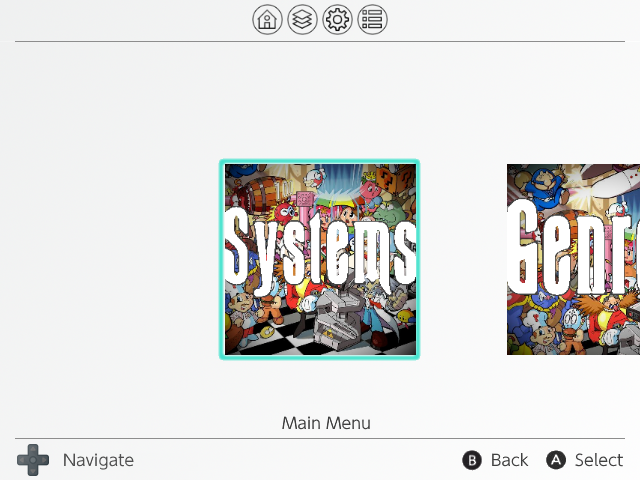Click the Navigate hint text
The image size is (640, 480).
pos(98,460)
